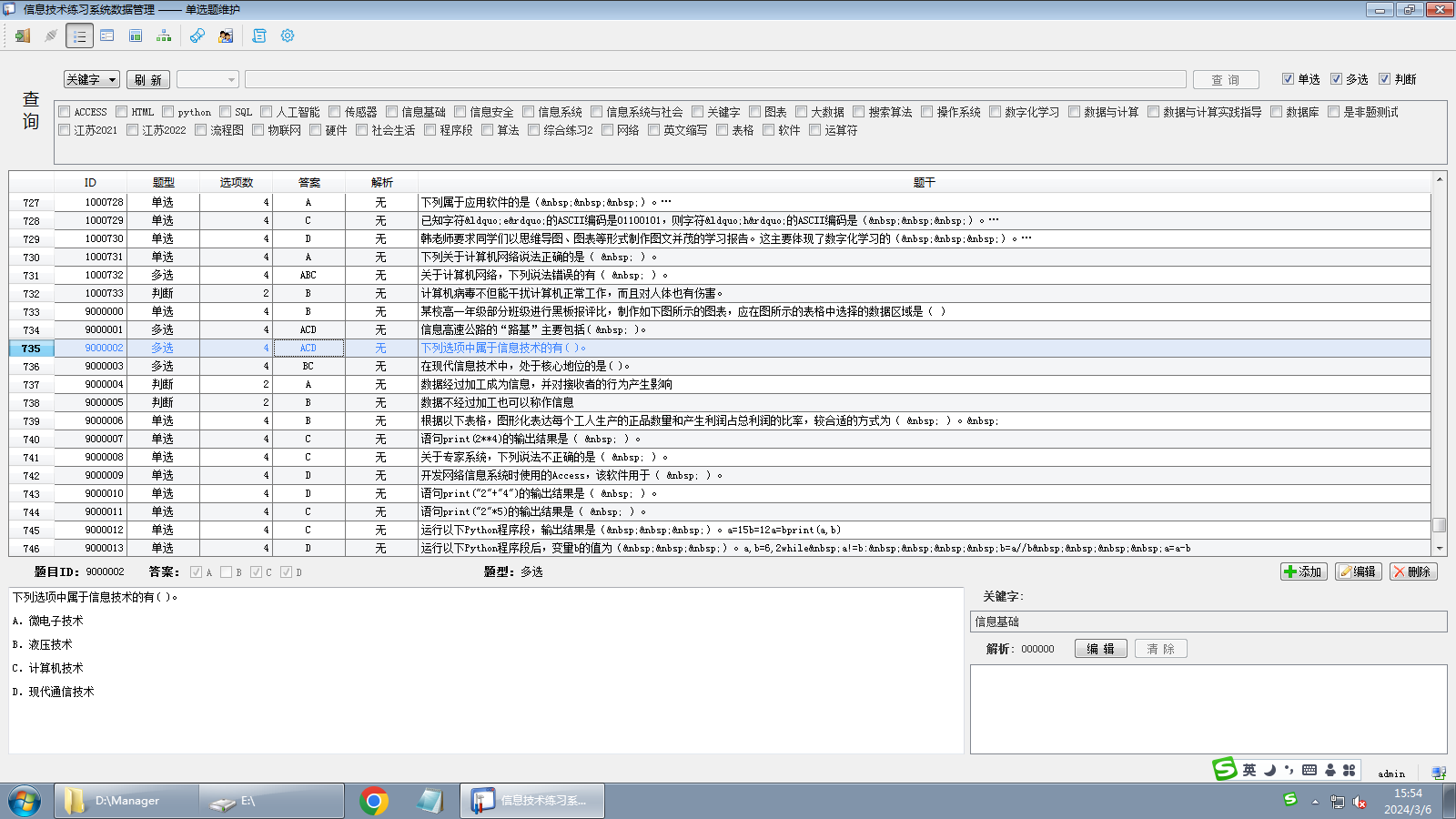This screenshot has width=1456, height=819.
Task: Uncheck the 单选 filter checkbox
Action: pos(1288,79)
